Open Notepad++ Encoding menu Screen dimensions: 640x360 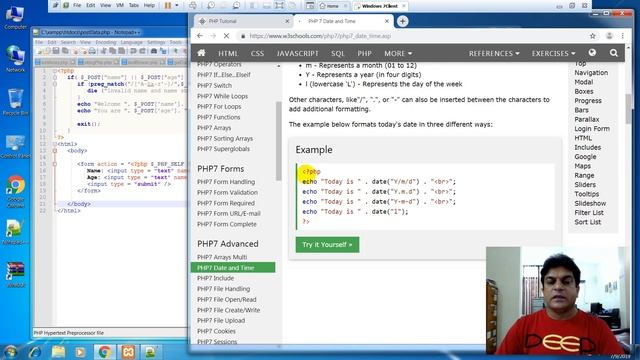(106, 42)
